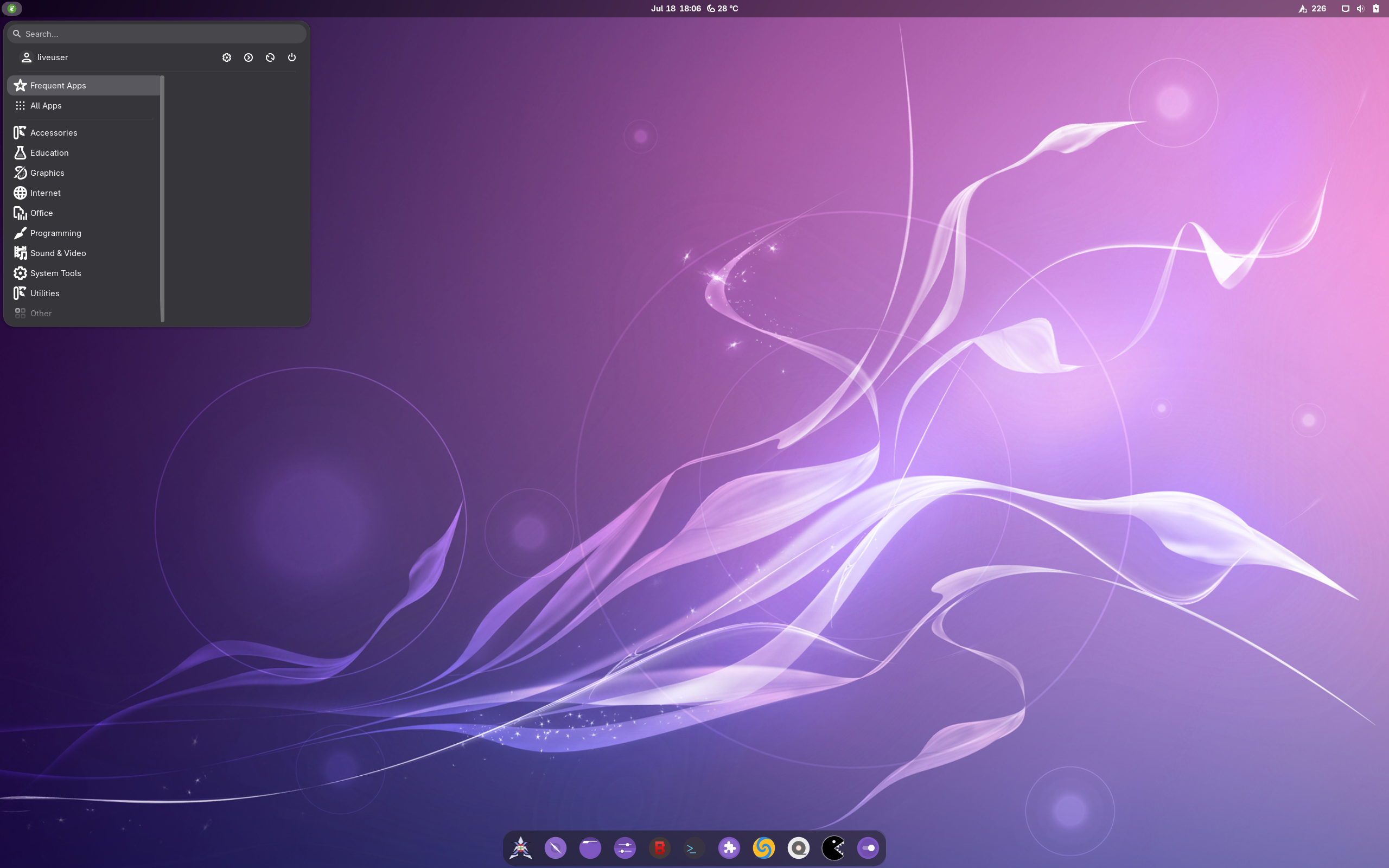The width and height of the screenshot is (1389, 868).
Task: Click the charging battery icon in top bar
Action: pos(1376,9)
